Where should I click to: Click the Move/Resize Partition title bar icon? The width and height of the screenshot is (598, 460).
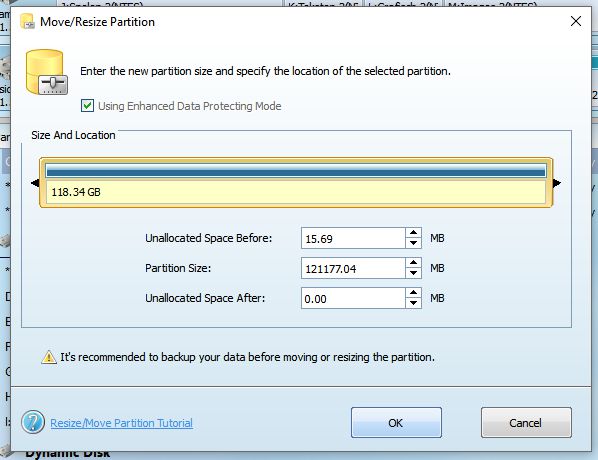pos(27,21)
